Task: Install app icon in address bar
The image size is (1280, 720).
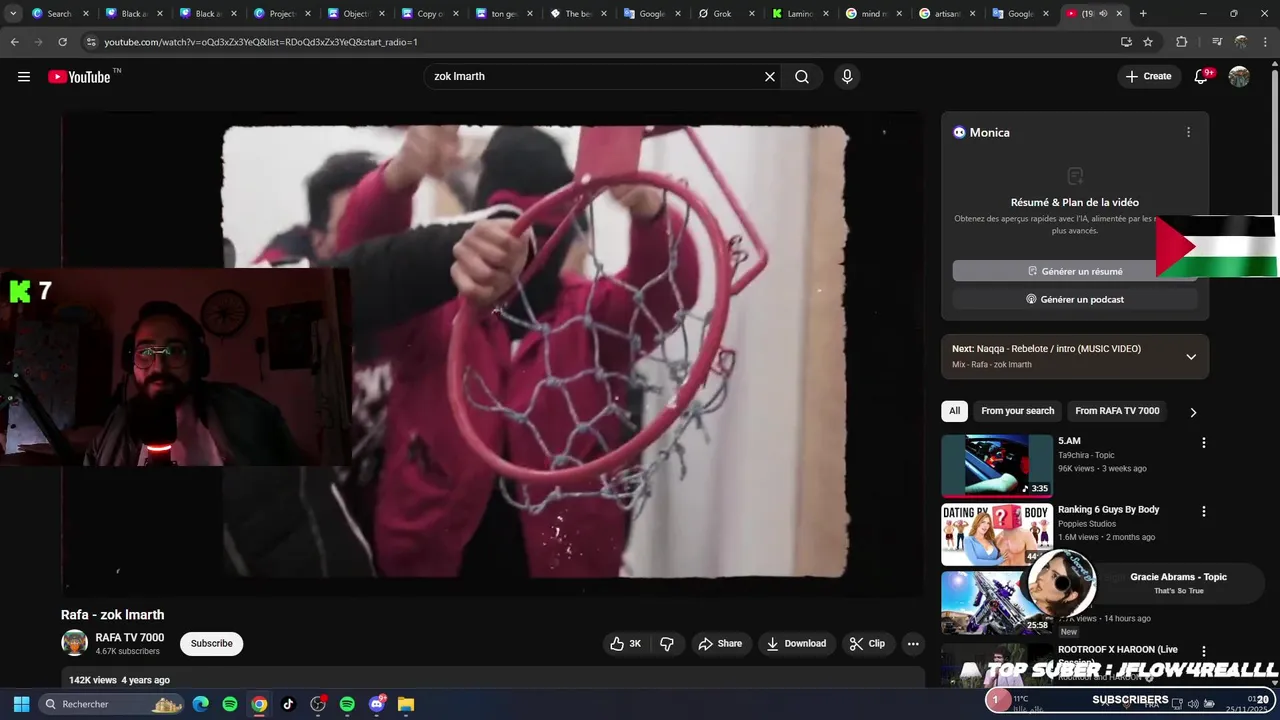Action: [1126, 42]
